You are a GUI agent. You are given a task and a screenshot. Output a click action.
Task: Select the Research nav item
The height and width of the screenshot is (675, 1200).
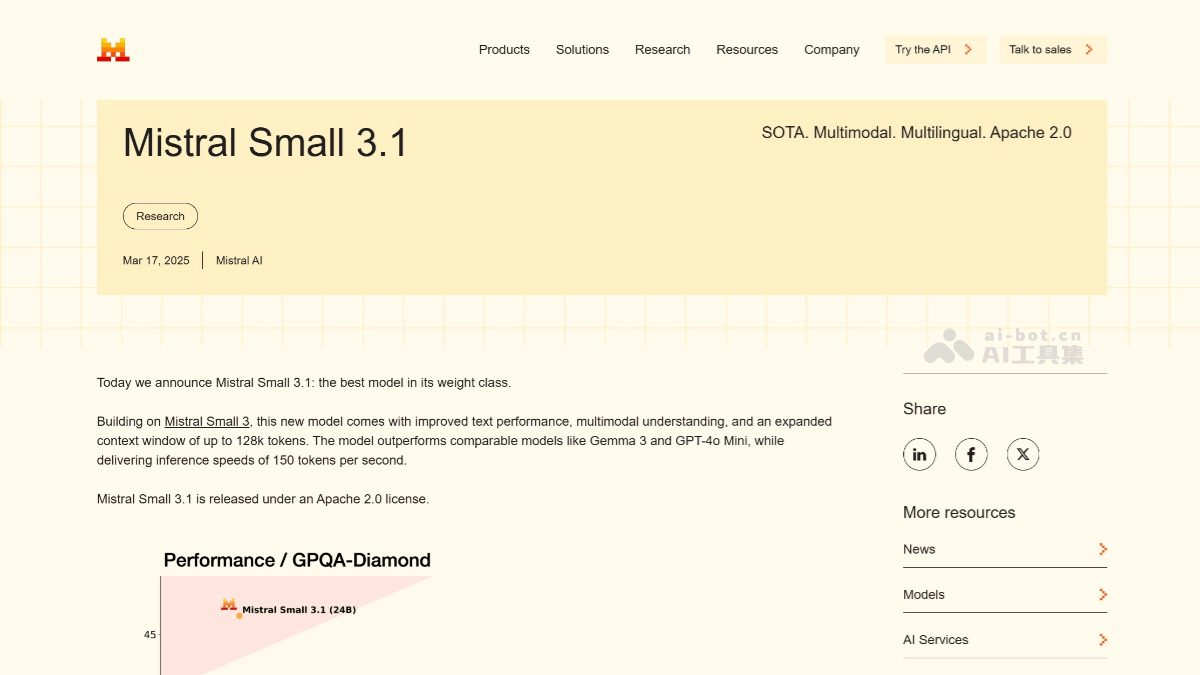(x=662, y=49)
